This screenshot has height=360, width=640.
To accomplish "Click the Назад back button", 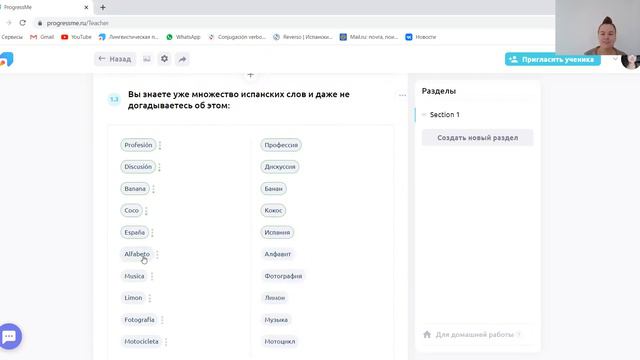I will click(x=115, y=59).
